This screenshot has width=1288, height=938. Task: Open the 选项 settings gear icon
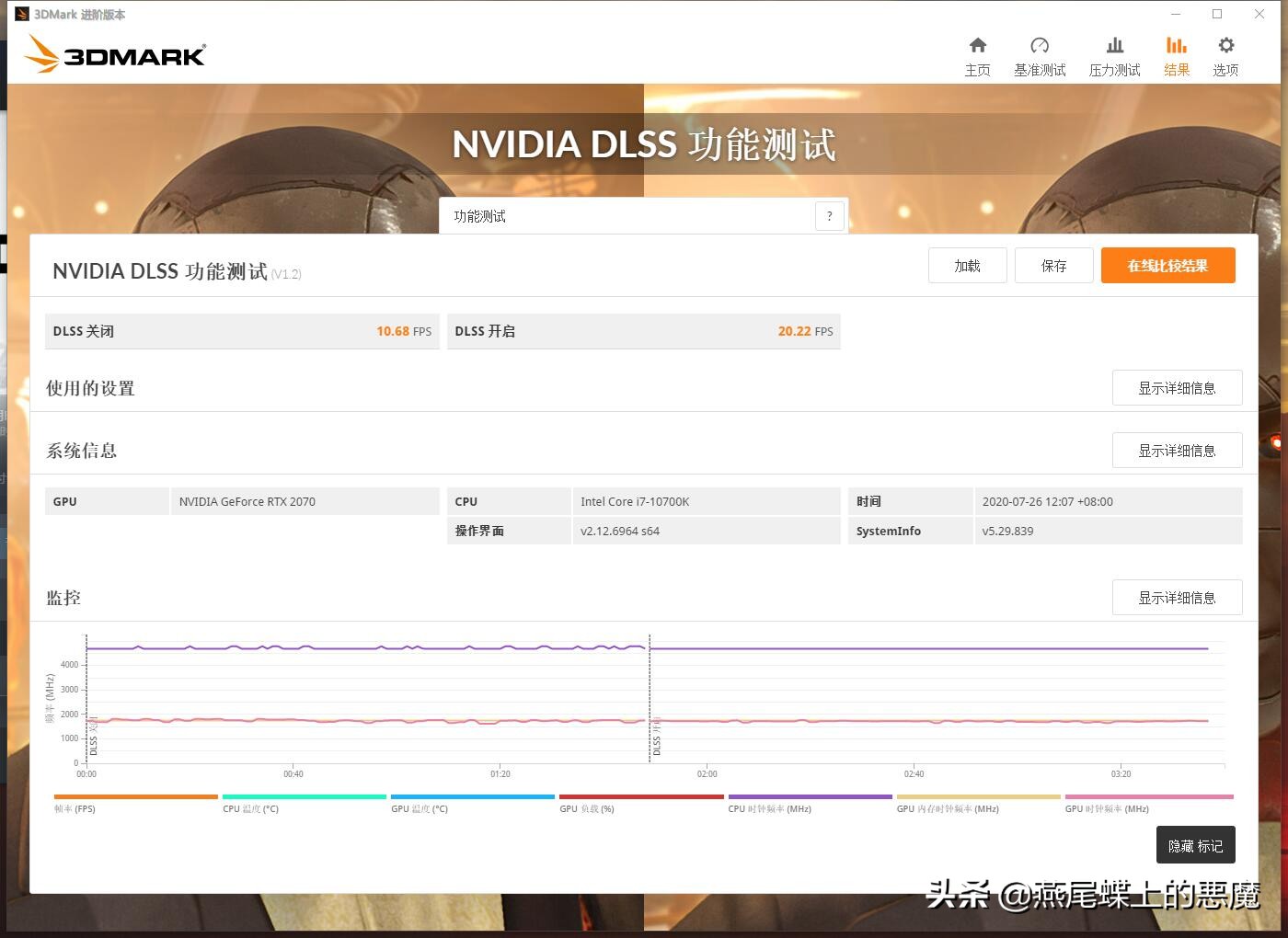click(x=1225, y=53)
